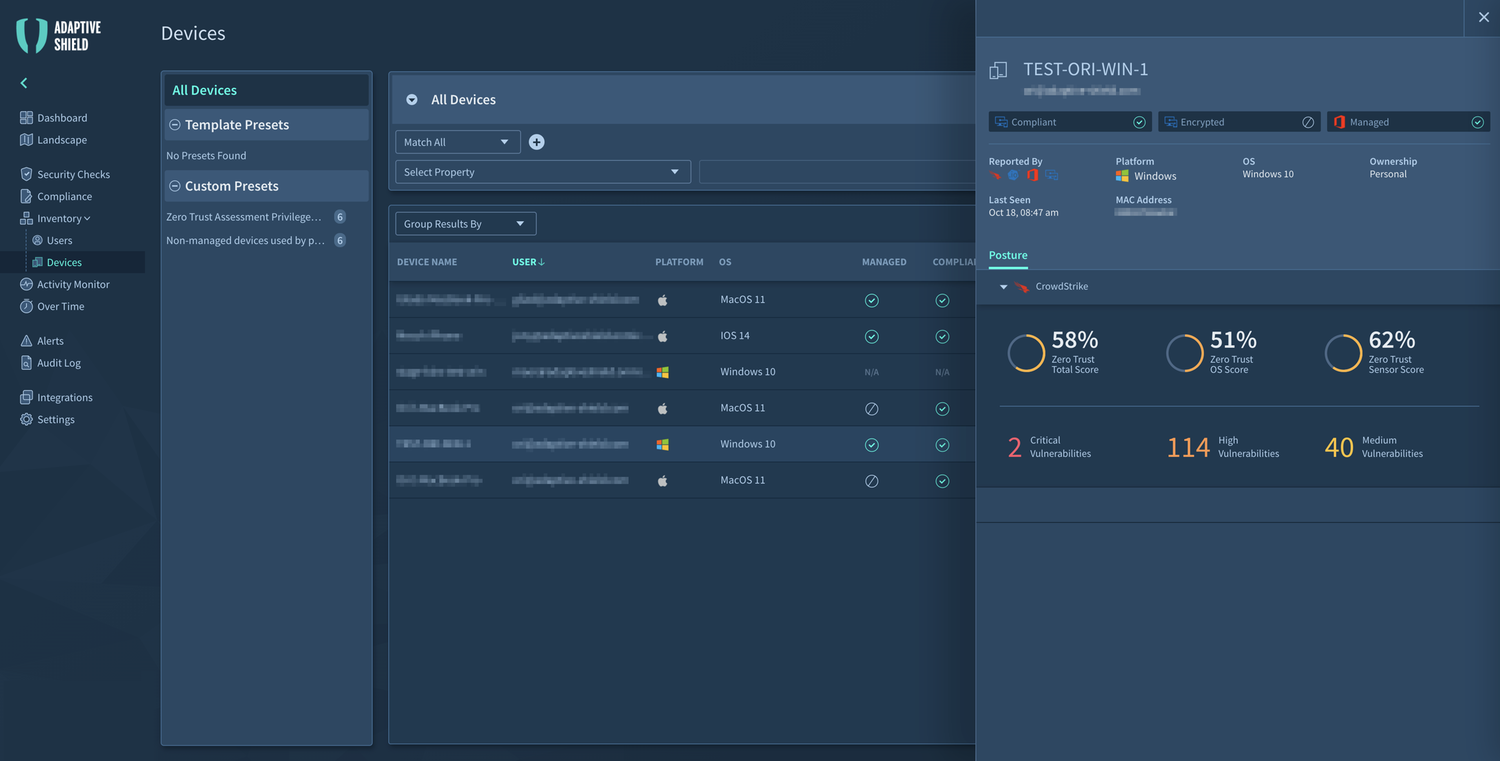The image size is (1500, 761).
Task: Add a filter with the plus icon
Action: click(x=536, y=142)
